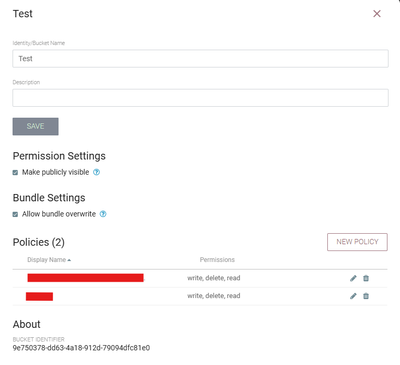Click the Permissions column header
The height and width of the screenshot is (365, 400).
217,260
